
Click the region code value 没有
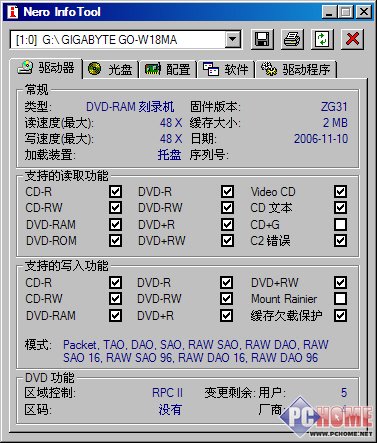point(170,409)
